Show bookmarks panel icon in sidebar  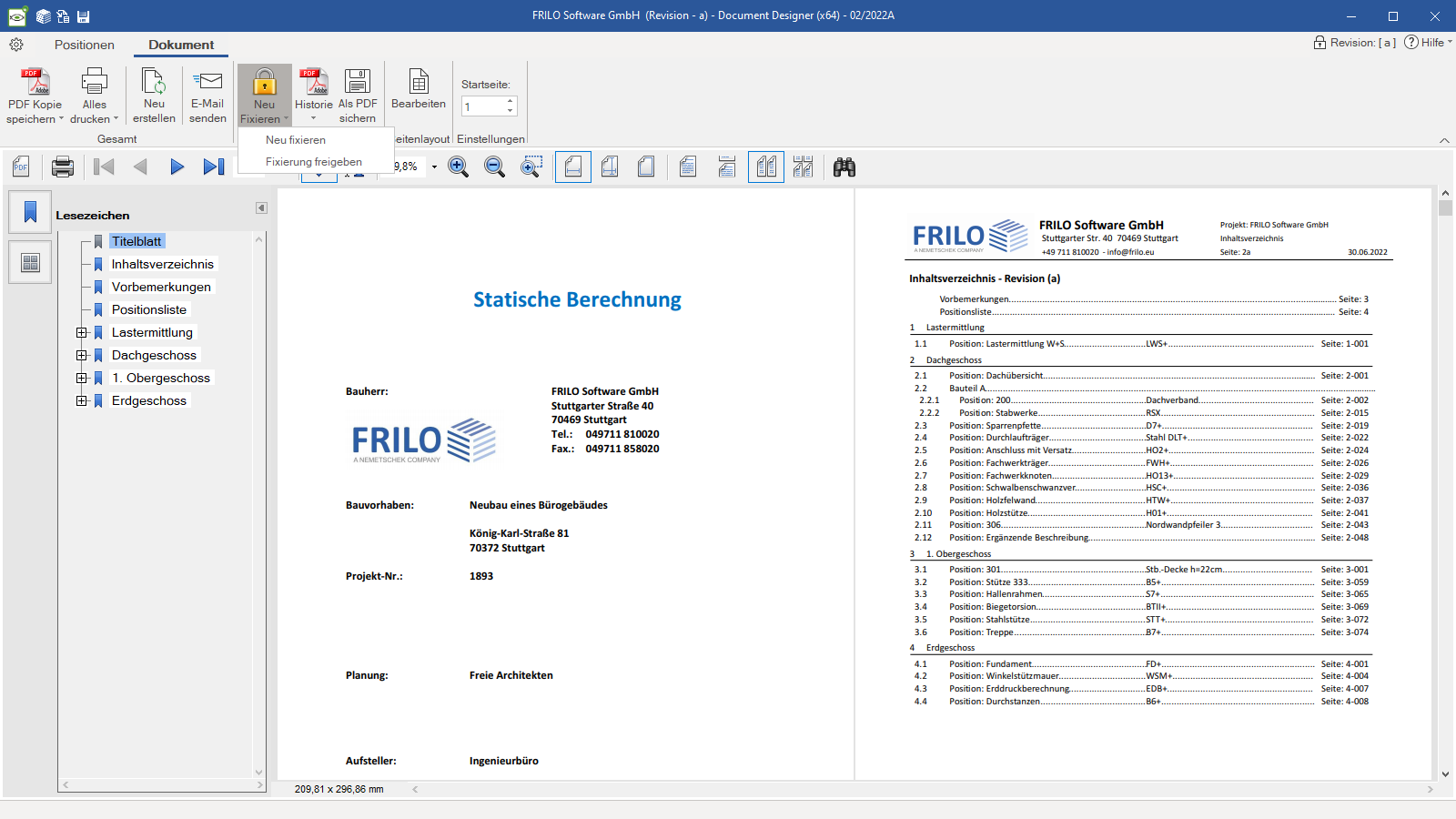tap(30, 212)
